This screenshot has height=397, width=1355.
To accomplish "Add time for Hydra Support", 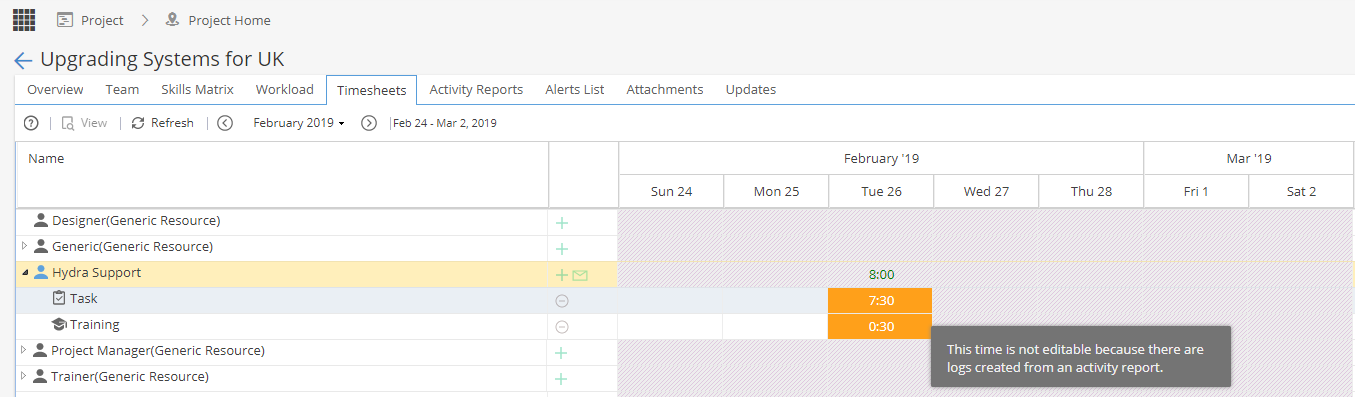I will (562, 275).
